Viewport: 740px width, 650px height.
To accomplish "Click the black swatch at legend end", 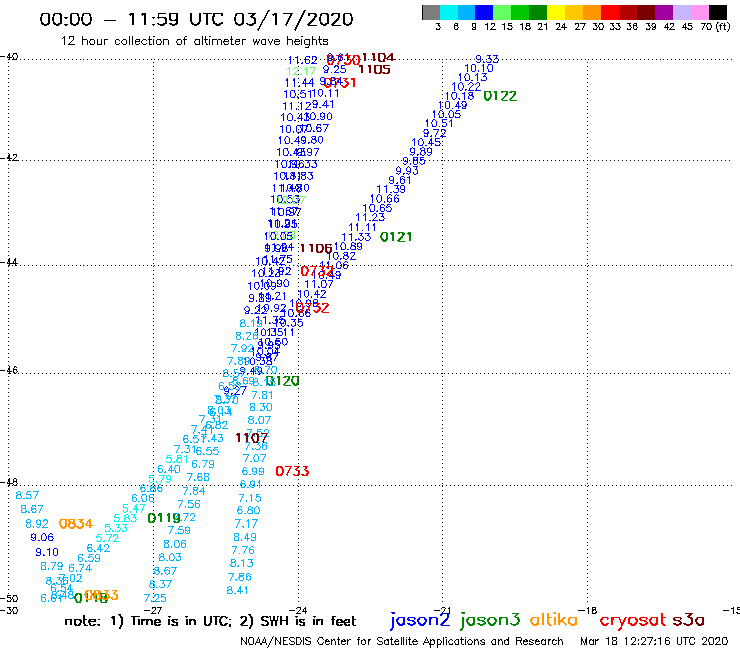I will [x=718, y=12].
